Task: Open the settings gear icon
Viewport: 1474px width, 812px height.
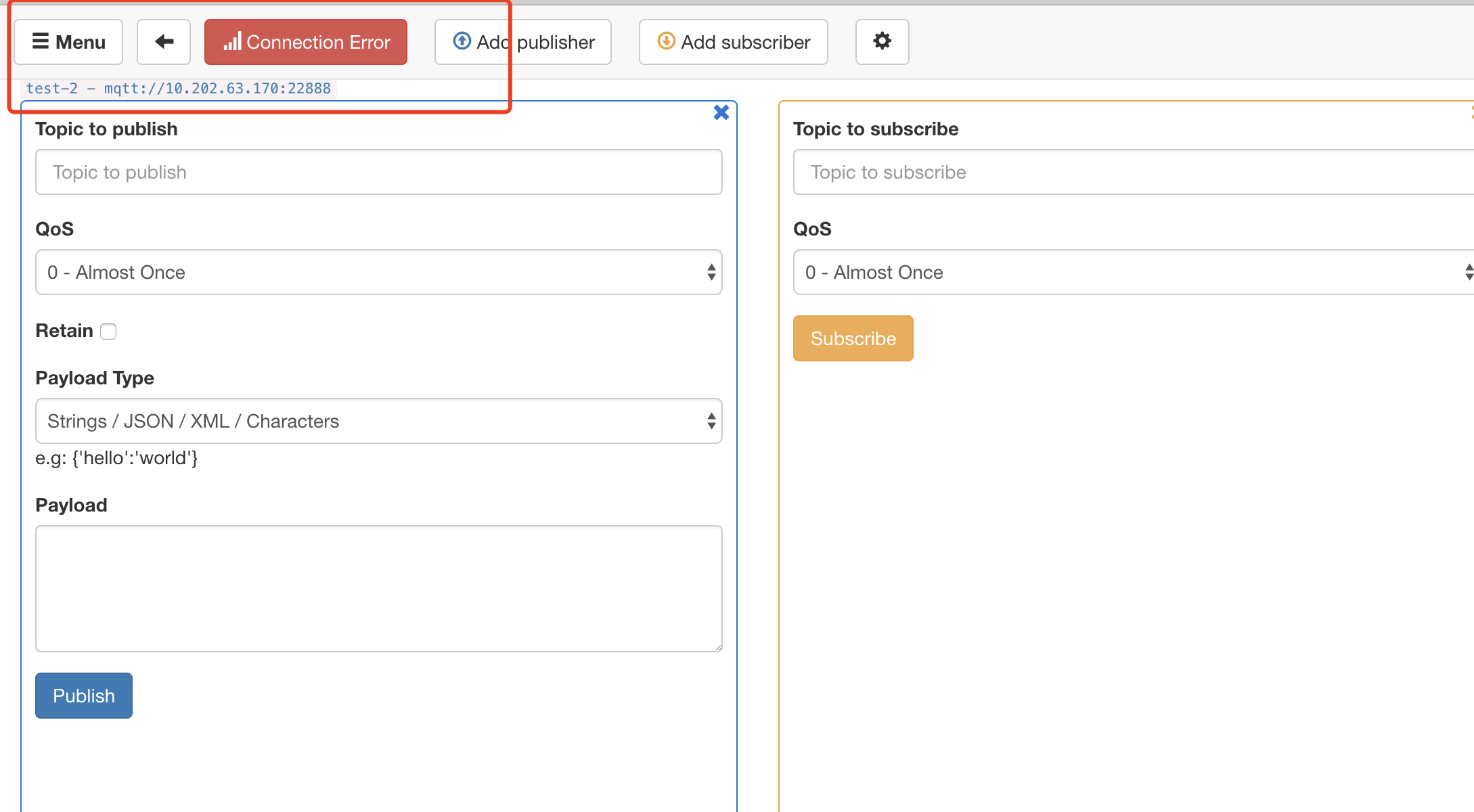Action: click(x=882, y=41)
